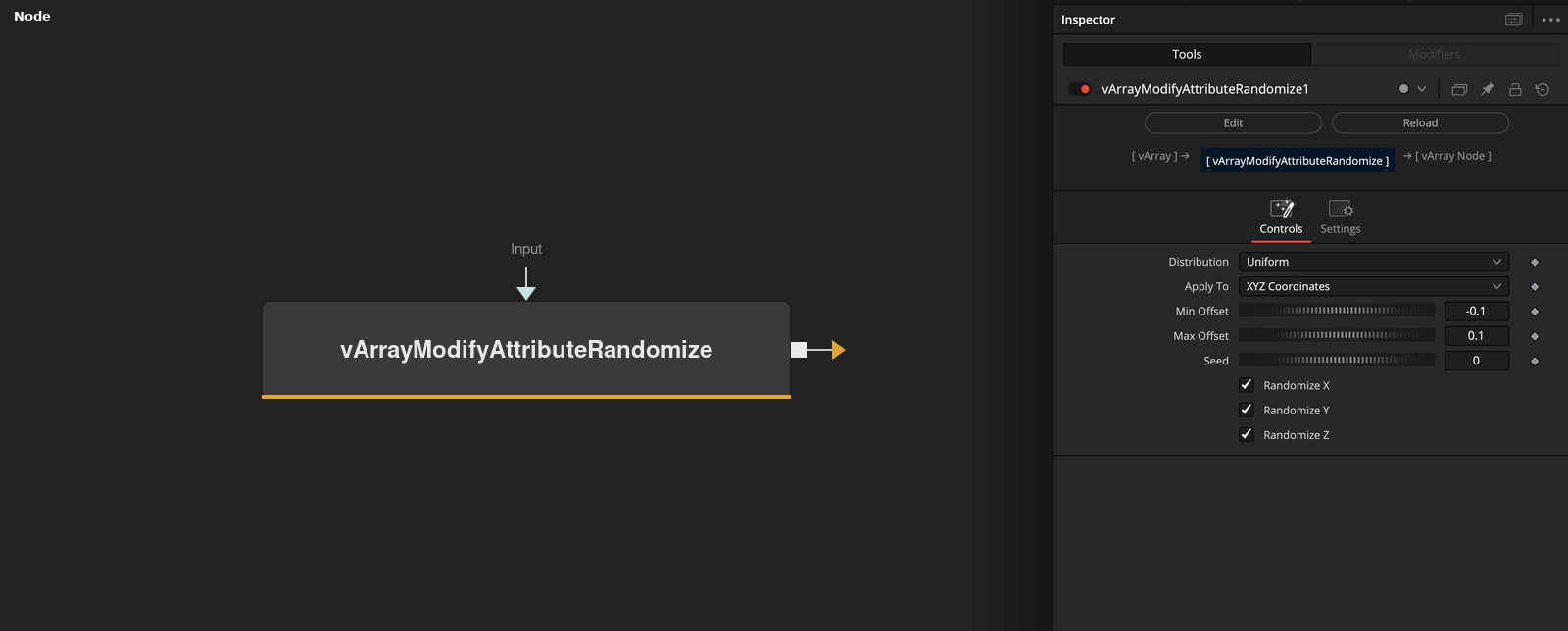Expand the node color chevron menu
This screenshot has height=631, width=1568.
pos(1422,89)
